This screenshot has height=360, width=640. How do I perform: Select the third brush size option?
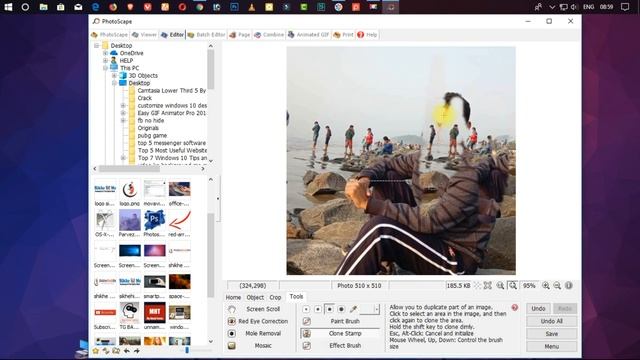(x=329, y=309)
